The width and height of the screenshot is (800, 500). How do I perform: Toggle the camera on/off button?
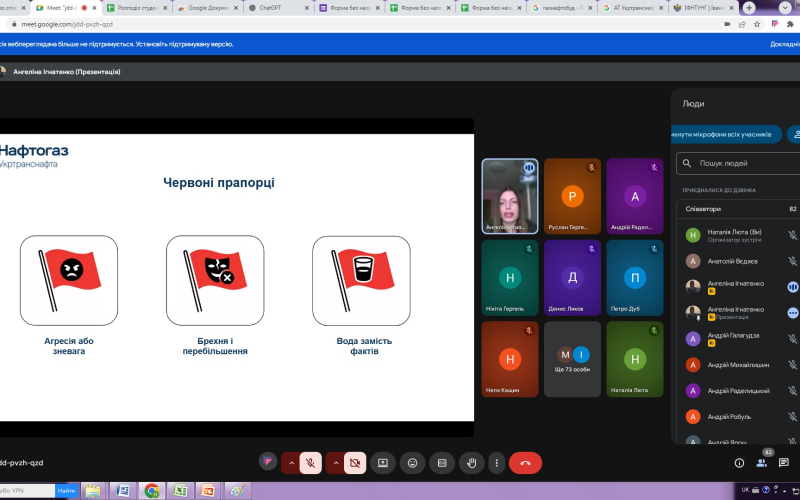coord(355,463)
